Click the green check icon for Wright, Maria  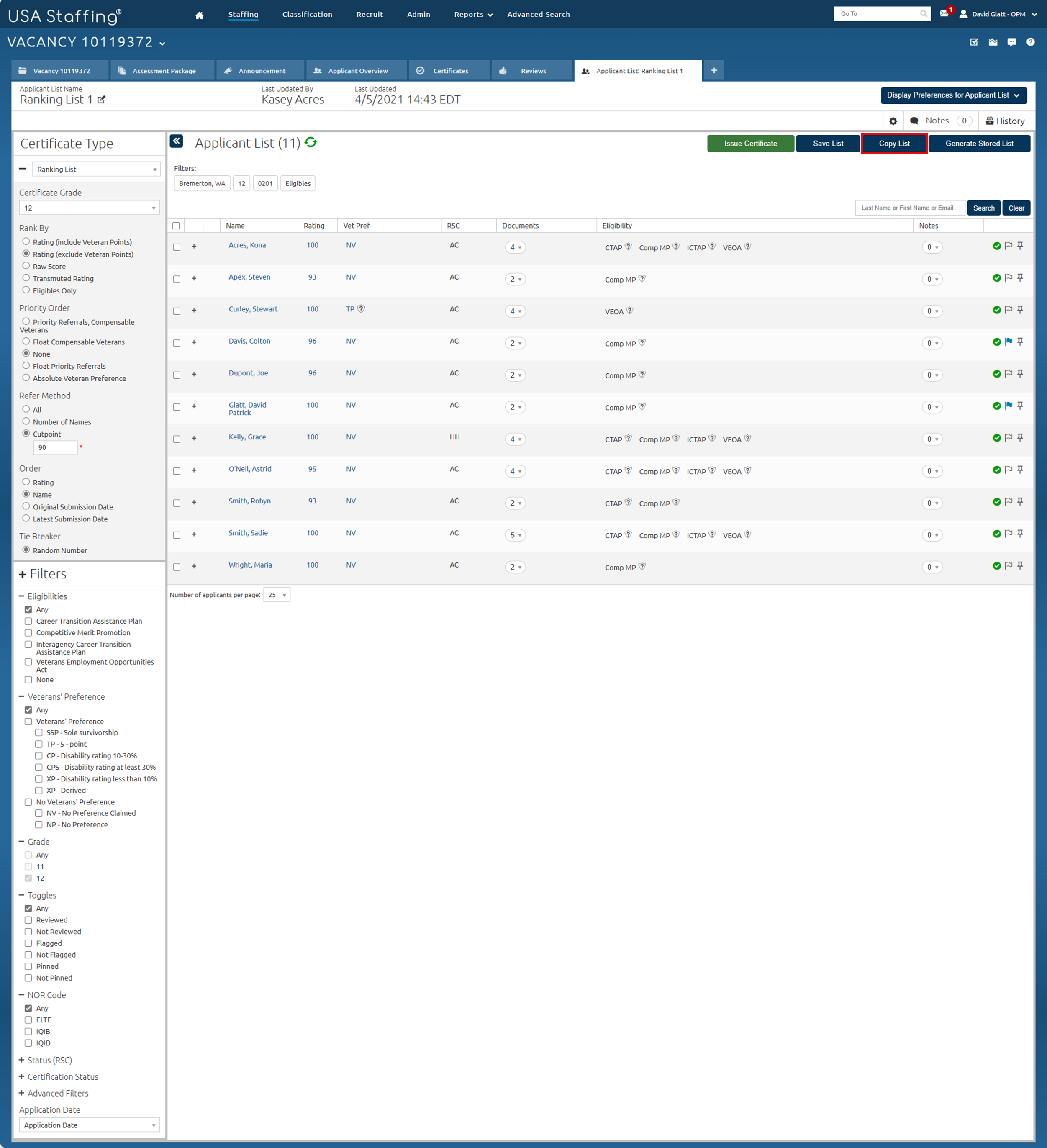click(x=997, y=566)
